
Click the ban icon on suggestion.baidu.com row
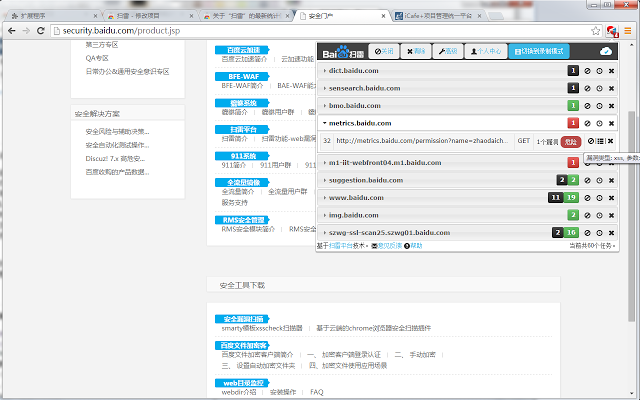[x=587, y=180]
